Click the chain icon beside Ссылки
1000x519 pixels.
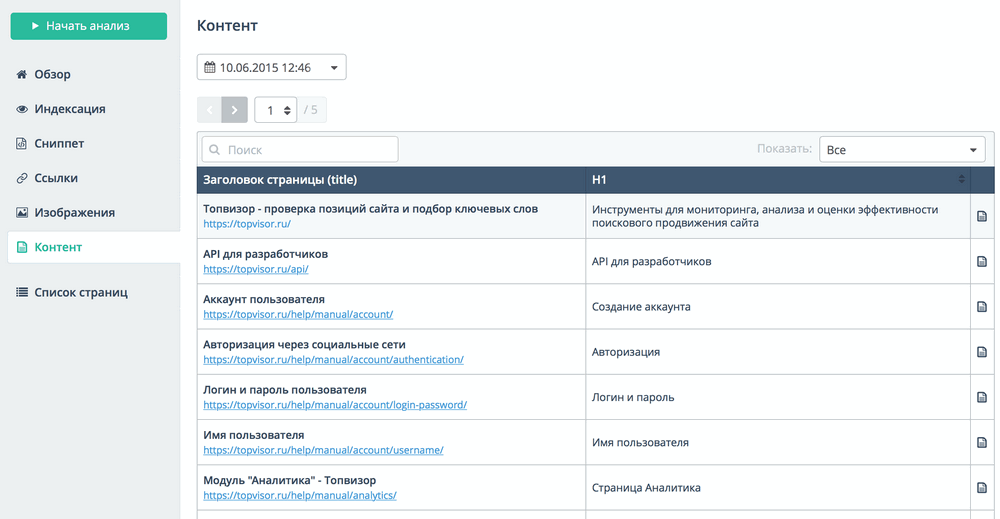click(x=22, y=178)
